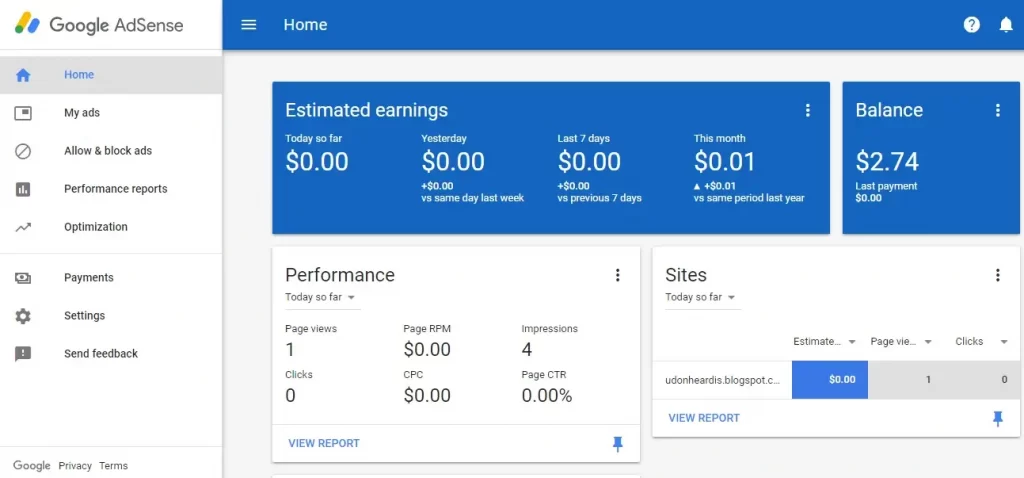The image size is (1024, 478).
Task: Select Send feedback in sidebar
Action: point(111,354)
